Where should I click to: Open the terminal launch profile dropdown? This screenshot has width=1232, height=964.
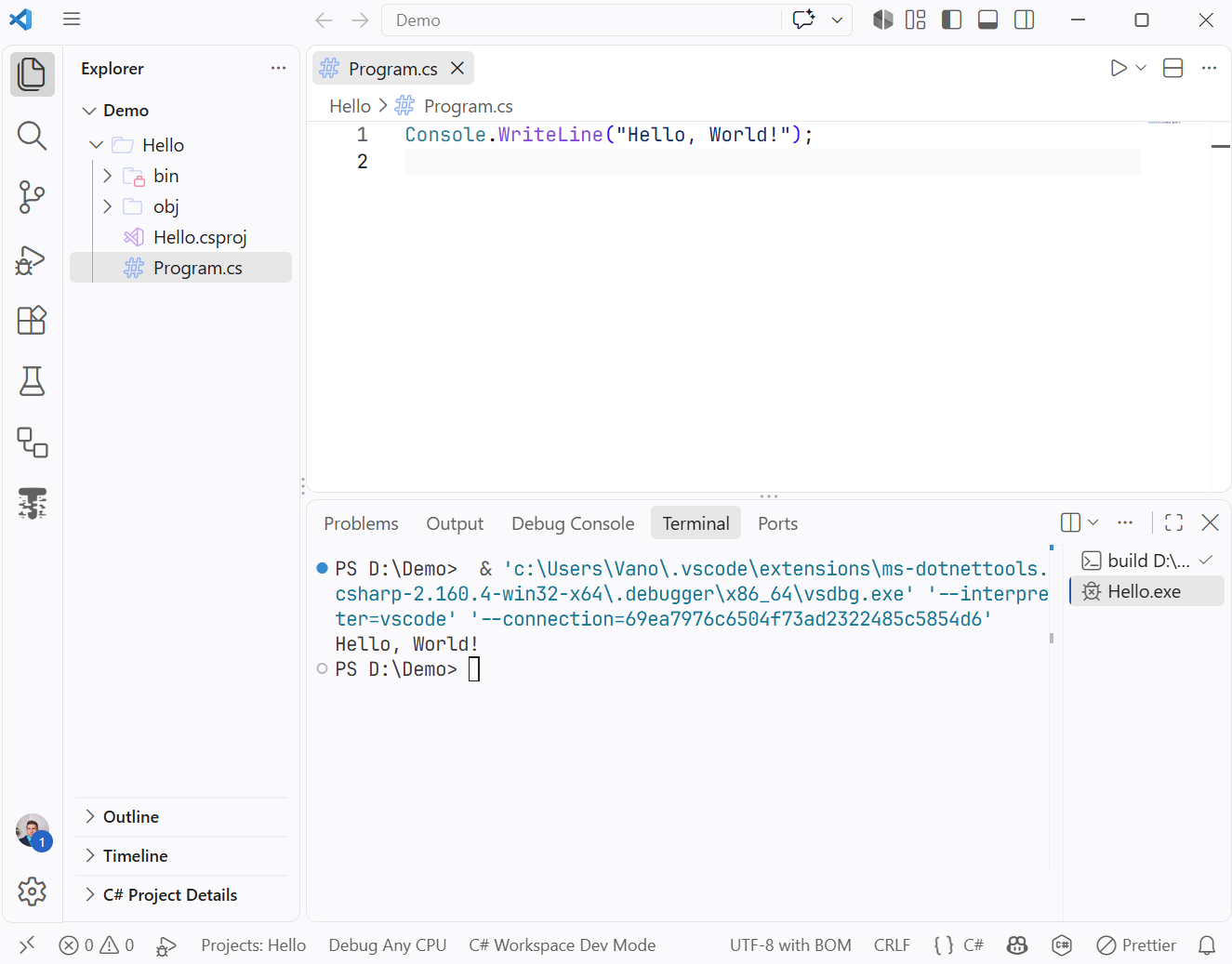coord(1093,522)
